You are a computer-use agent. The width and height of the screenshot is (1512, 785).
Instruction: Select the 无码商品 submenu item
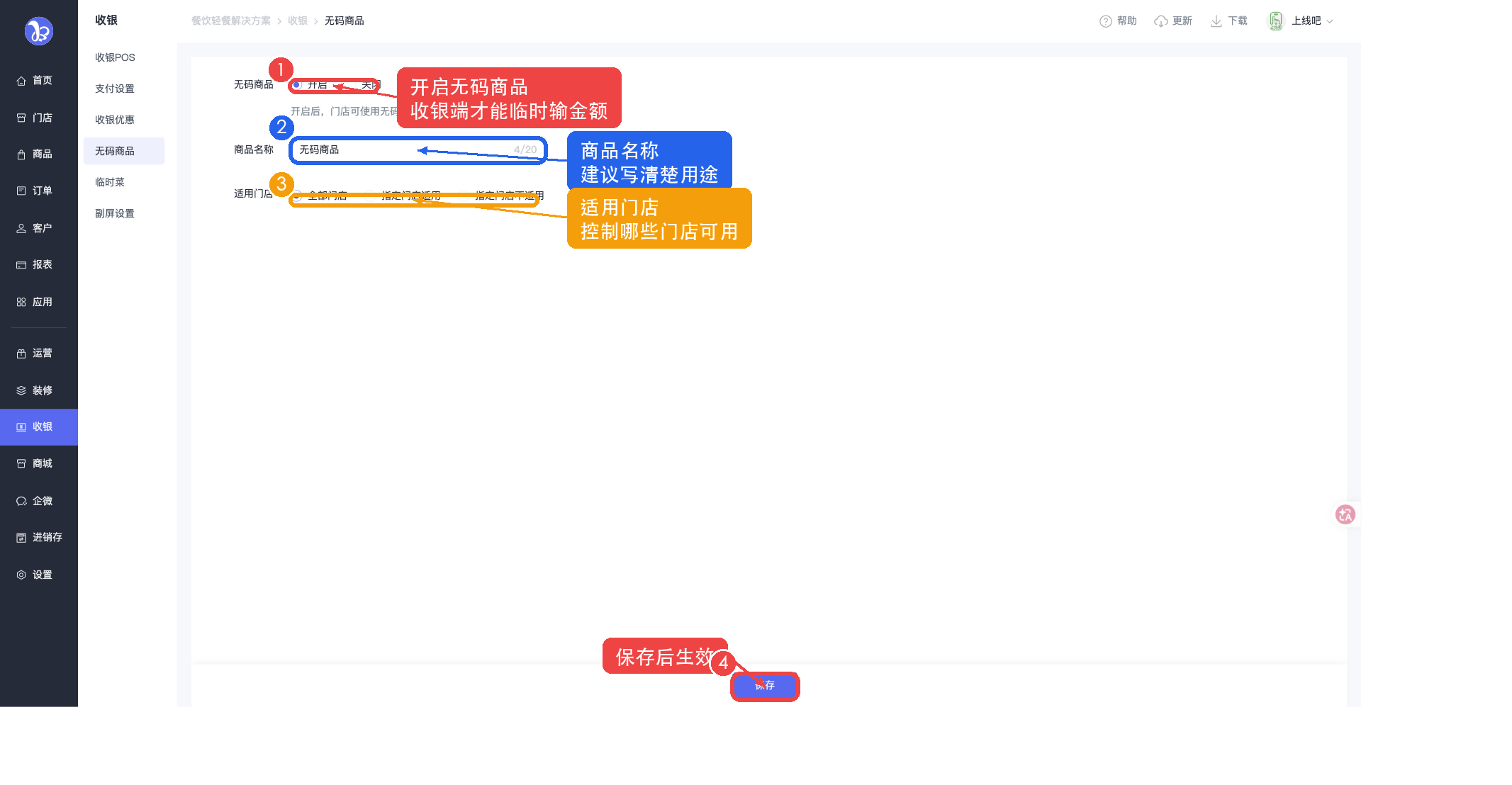[x=124, y=151]
